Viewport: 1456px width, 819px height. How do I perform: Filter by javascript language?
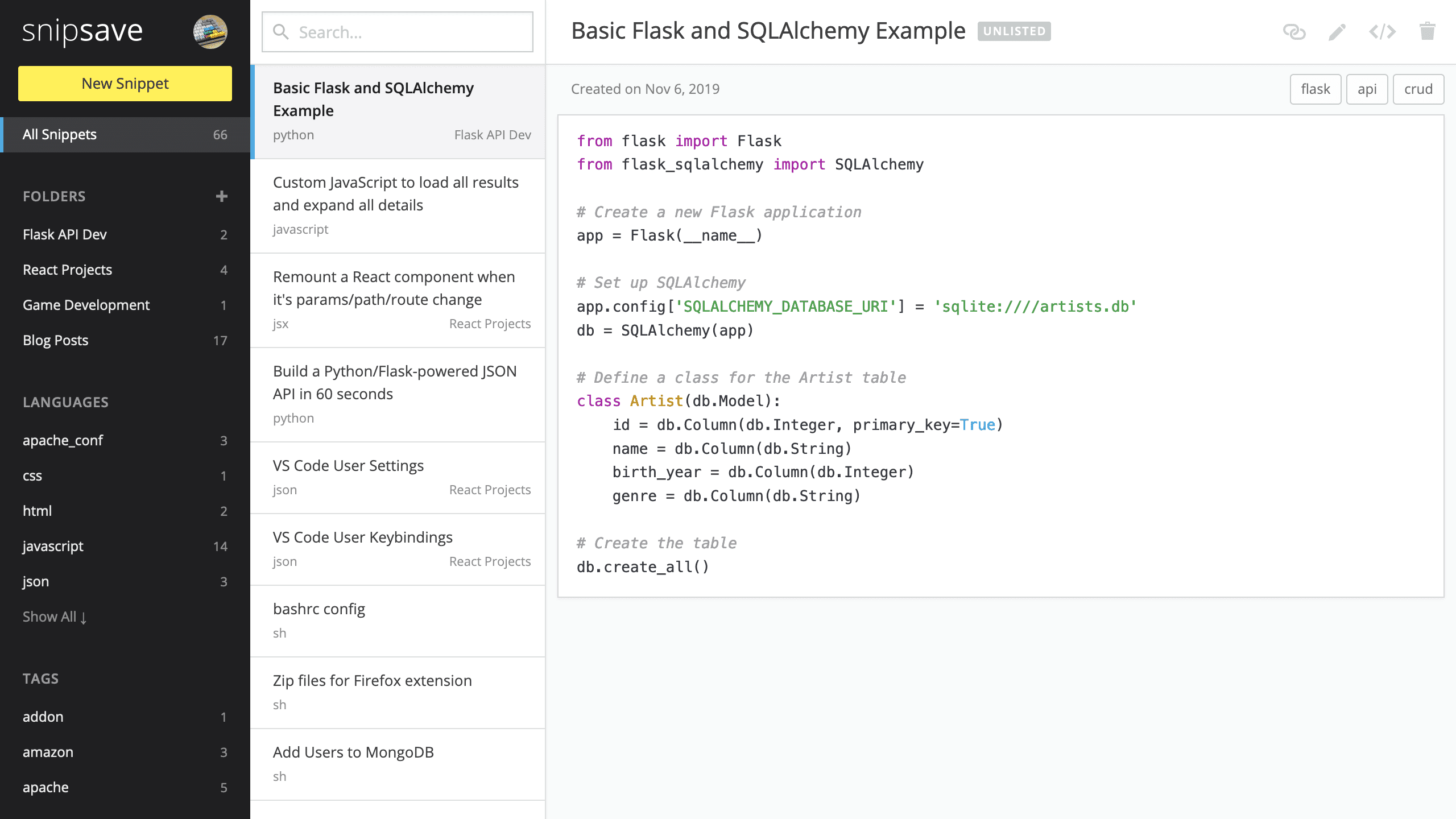pyautogui.click(x=125, y=546)
